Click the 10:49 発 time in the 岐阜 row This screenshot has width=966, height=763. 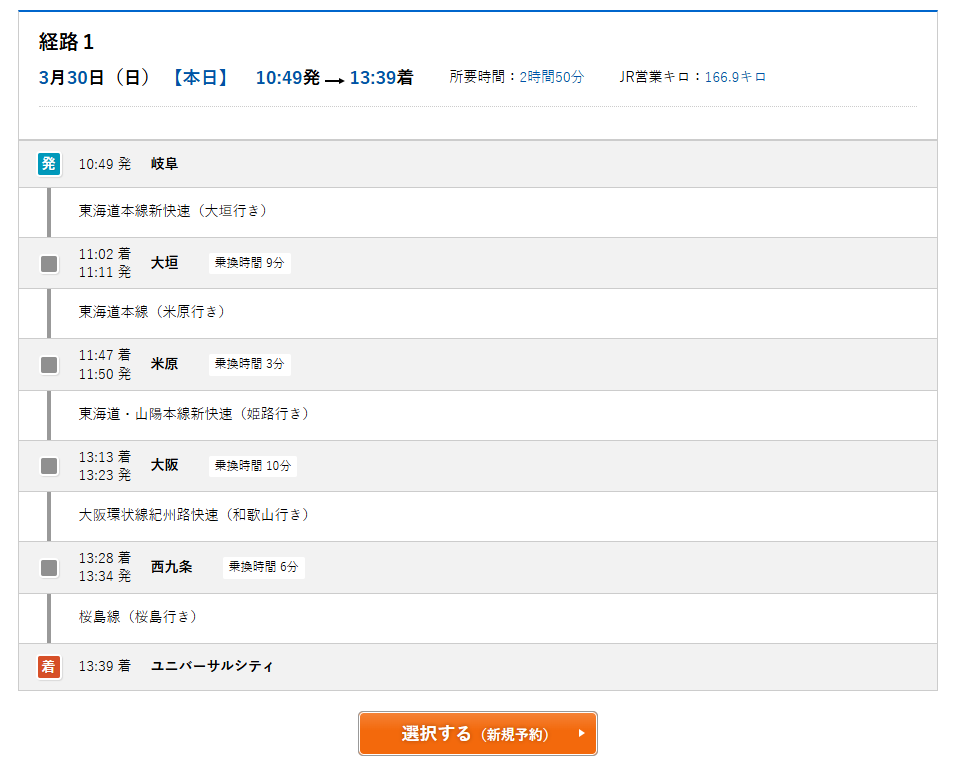[x=105, y=164]
